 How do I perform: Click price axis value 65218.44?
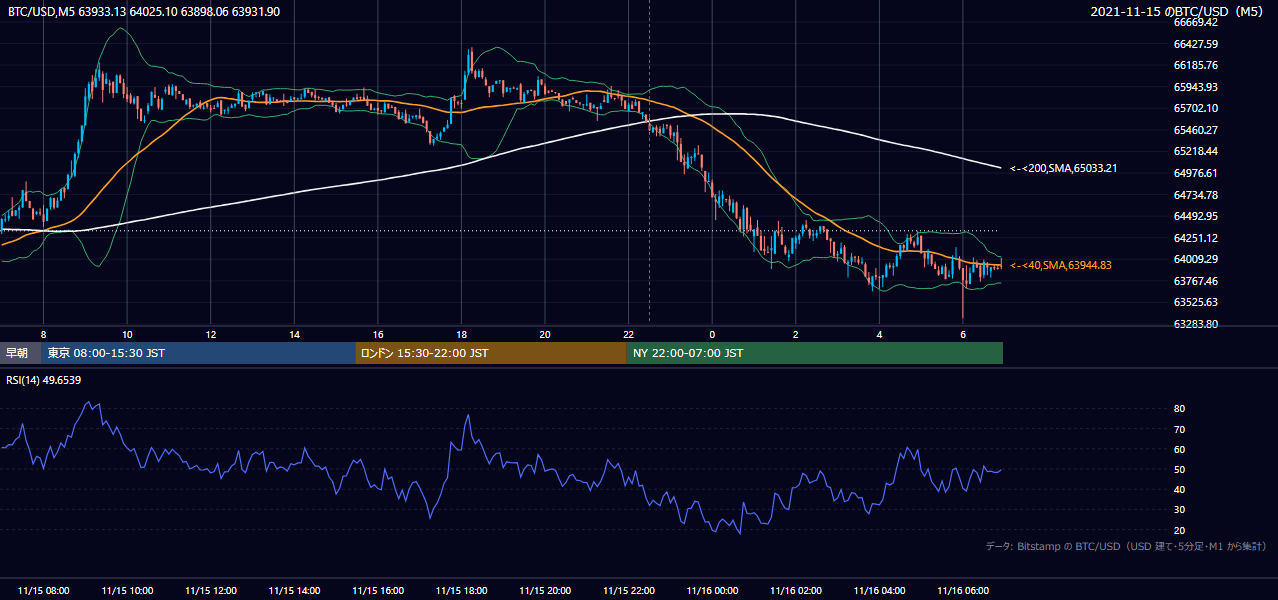1195,151
